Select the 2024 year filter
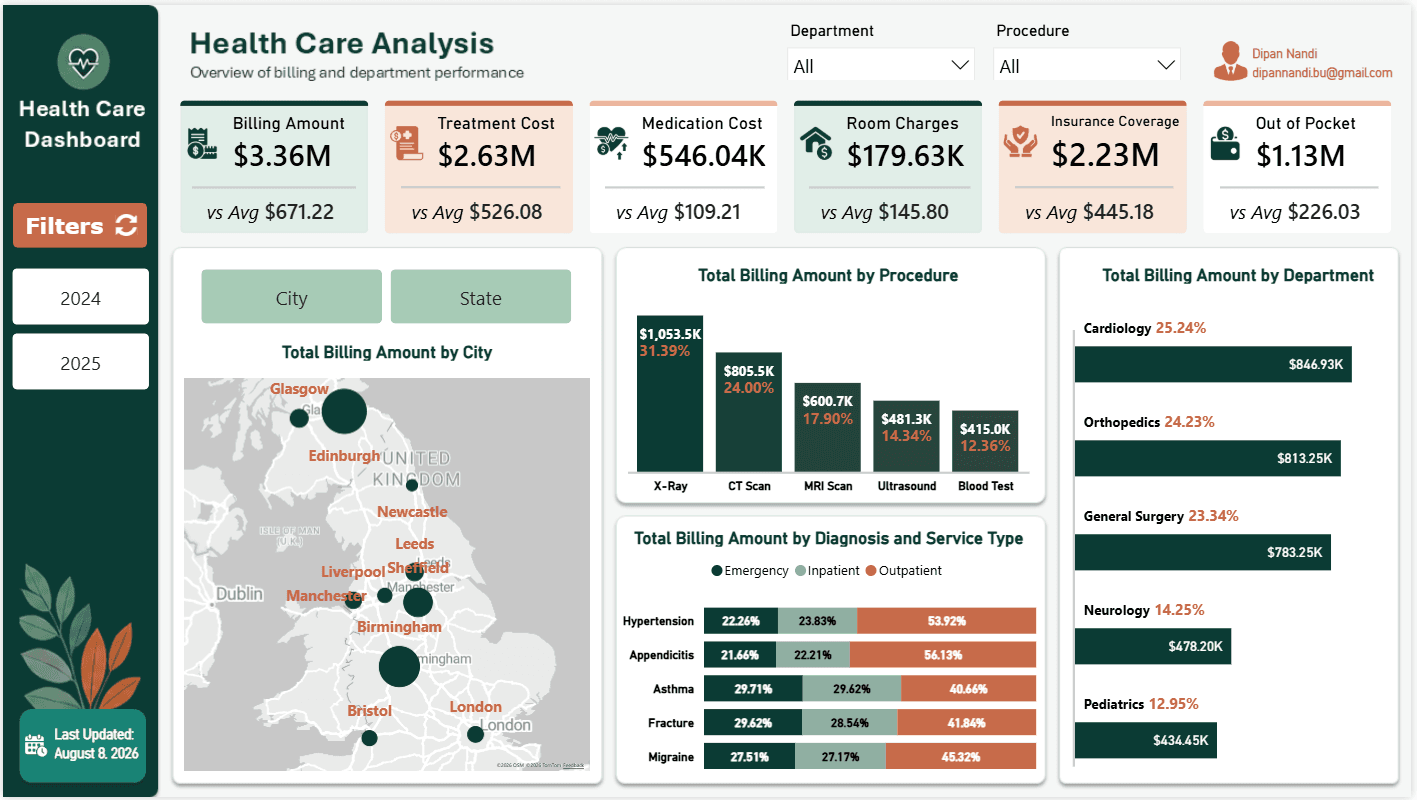1417x800 pixels. click(x=81, y=297)
